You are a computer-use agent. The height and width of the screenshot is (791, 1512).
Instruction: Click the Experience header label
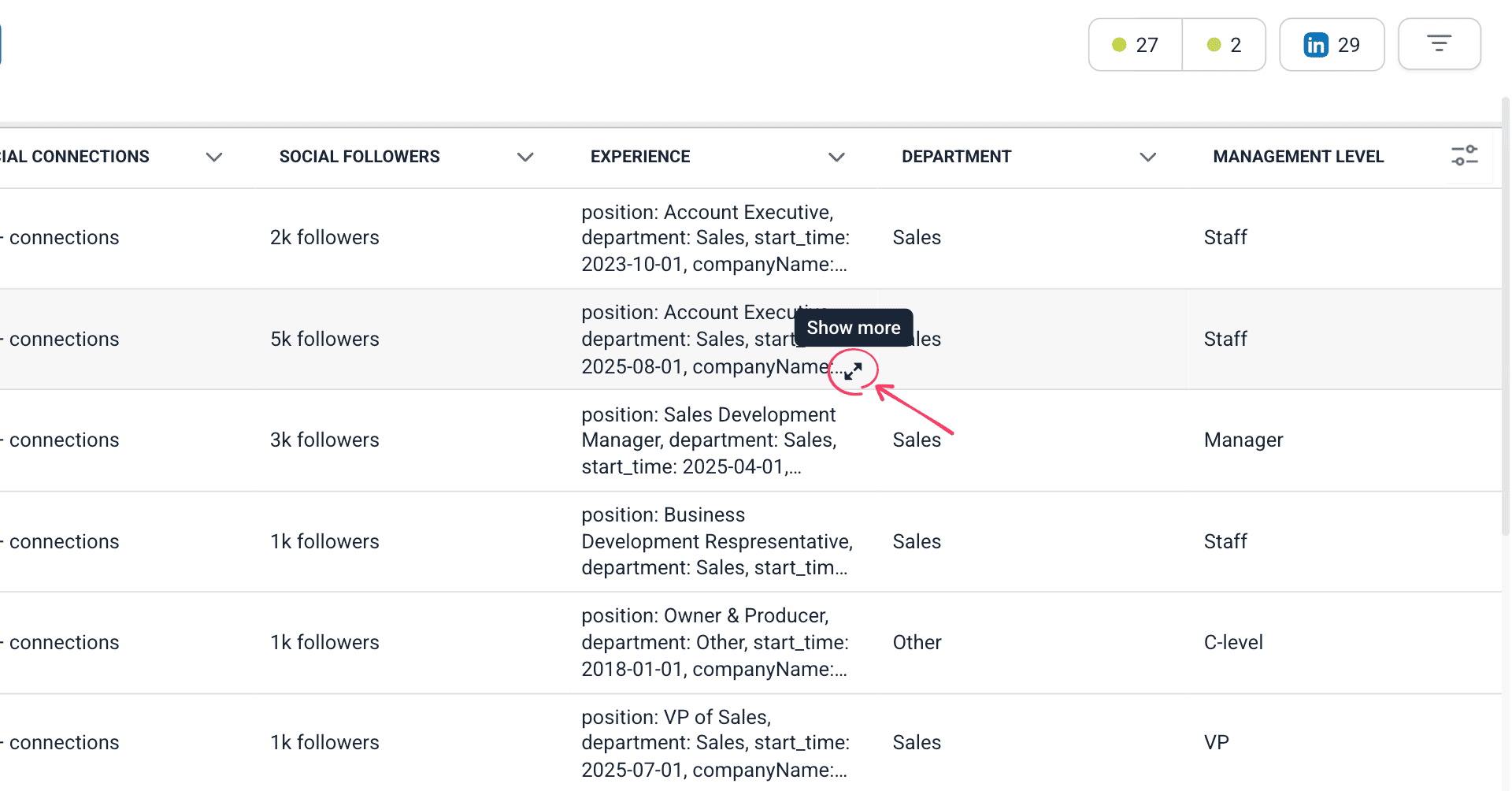point(640,157)
